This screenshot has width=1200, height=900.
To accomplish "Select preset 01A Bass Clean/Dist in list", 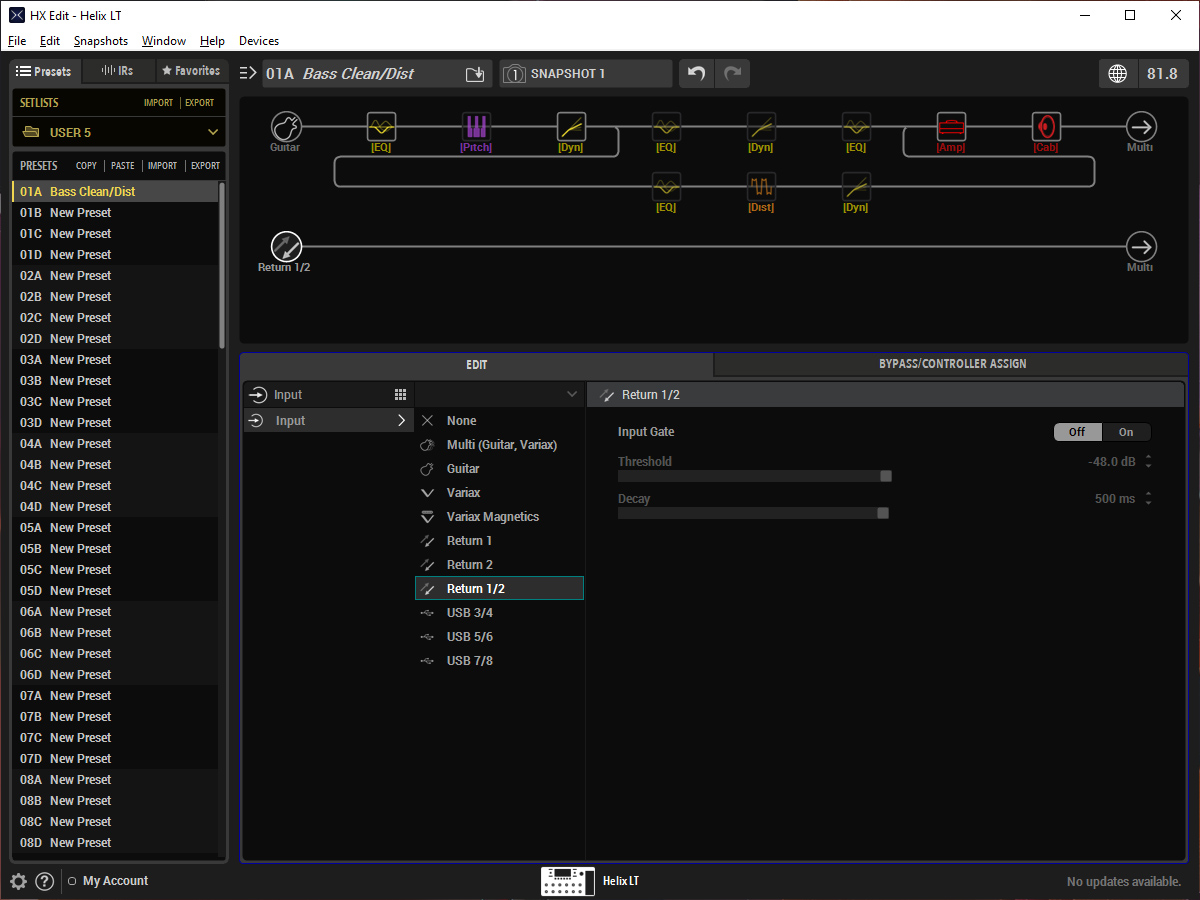I will [115, 192].
